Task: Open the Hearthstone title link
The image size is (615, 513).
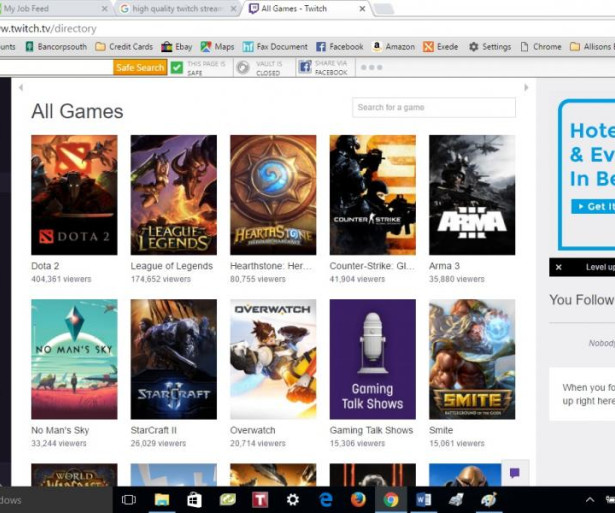Action: click(x=271, y=266)
